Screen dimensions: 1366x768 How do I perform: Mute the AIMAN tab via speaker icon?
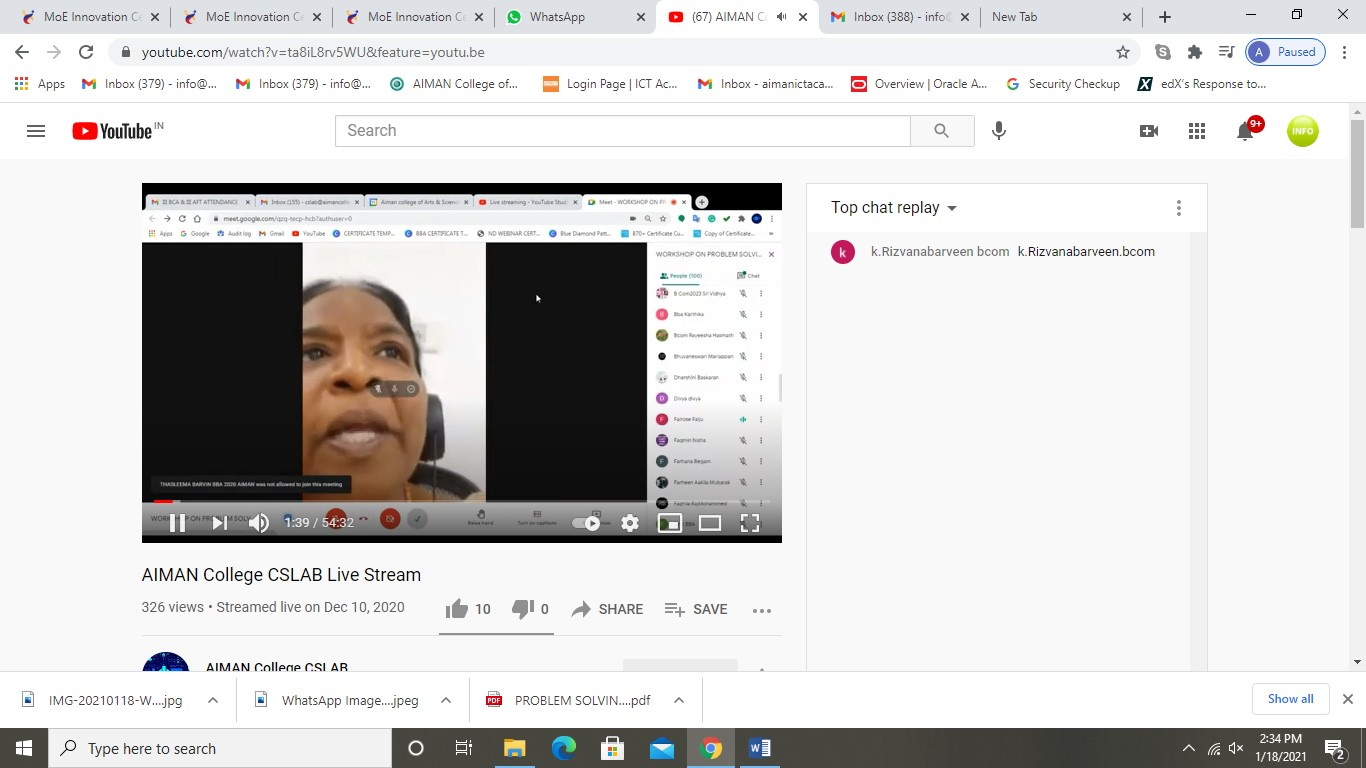[781, 17]
